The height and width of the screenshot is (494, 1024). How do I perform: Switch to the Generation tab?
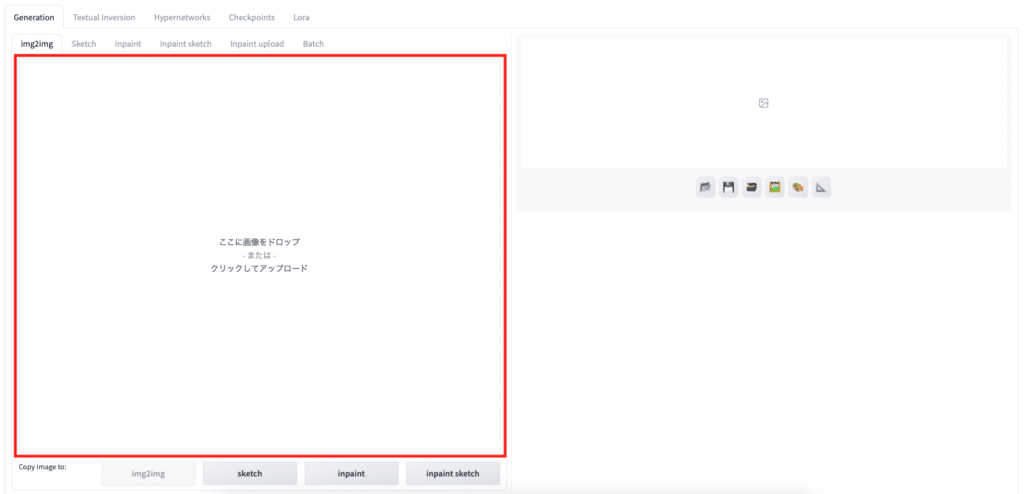click(34, 17)
